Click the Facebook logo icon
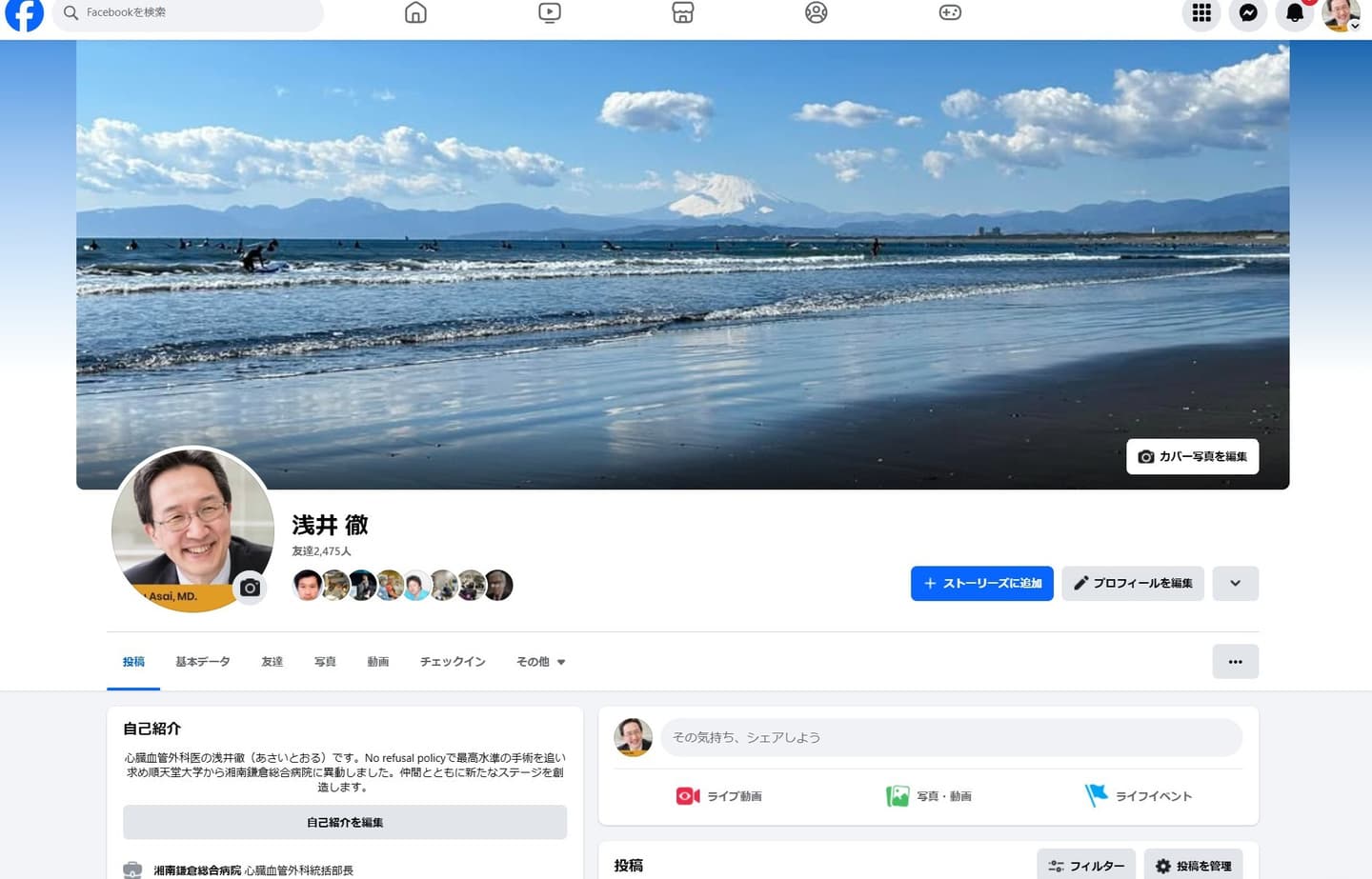 [24, 13]
